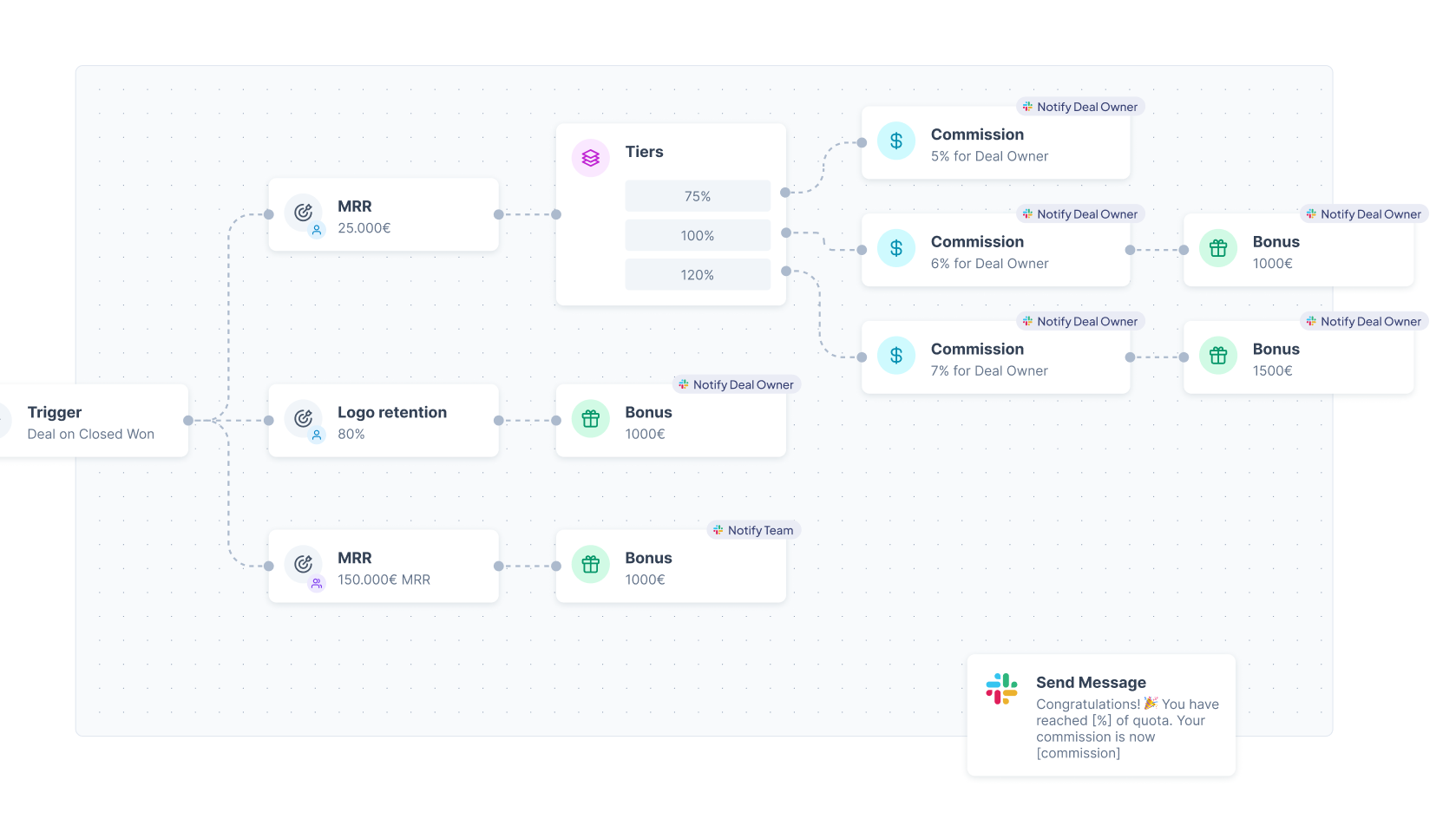Image resolution: width=1456 pixels, height=819 pixels.
Task: Select the 120% tier row
Action: (x=698, y=275)
